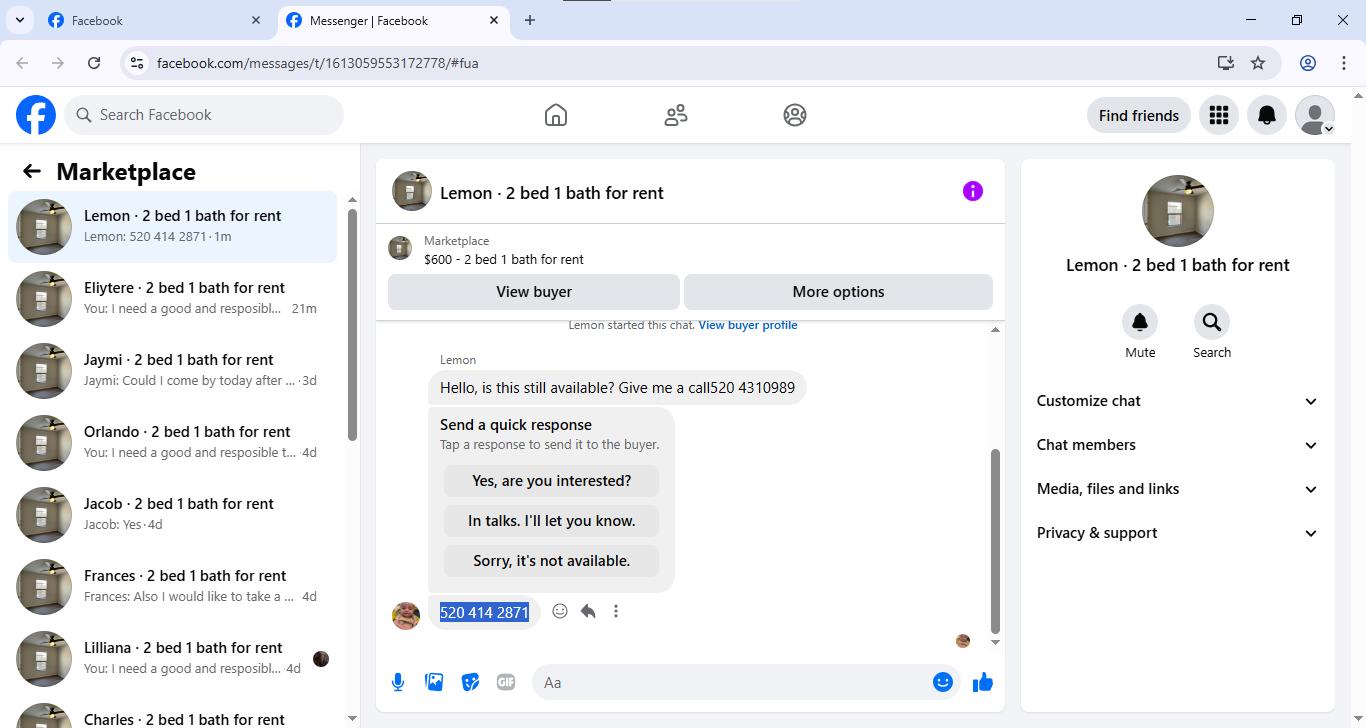The image size is (1366, 728).
Task: Click the conversation list scrollbar
Action: coord(352,324)
